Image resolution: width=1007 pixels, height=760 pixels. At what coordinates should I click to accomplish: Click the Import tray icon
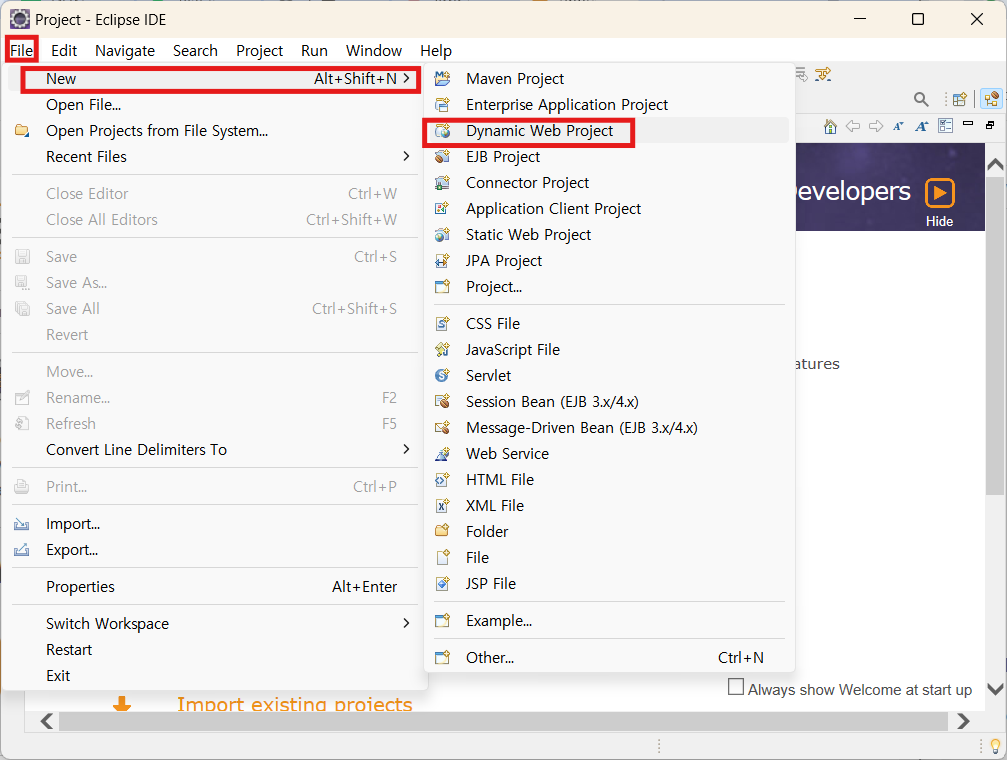(22, 524)
